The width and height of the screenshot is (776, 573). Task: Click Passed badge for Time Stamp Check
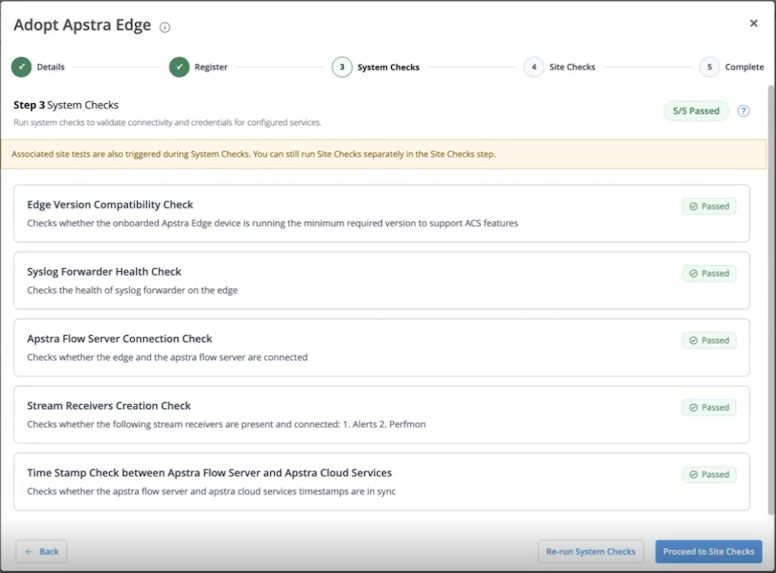coord(709,475)
